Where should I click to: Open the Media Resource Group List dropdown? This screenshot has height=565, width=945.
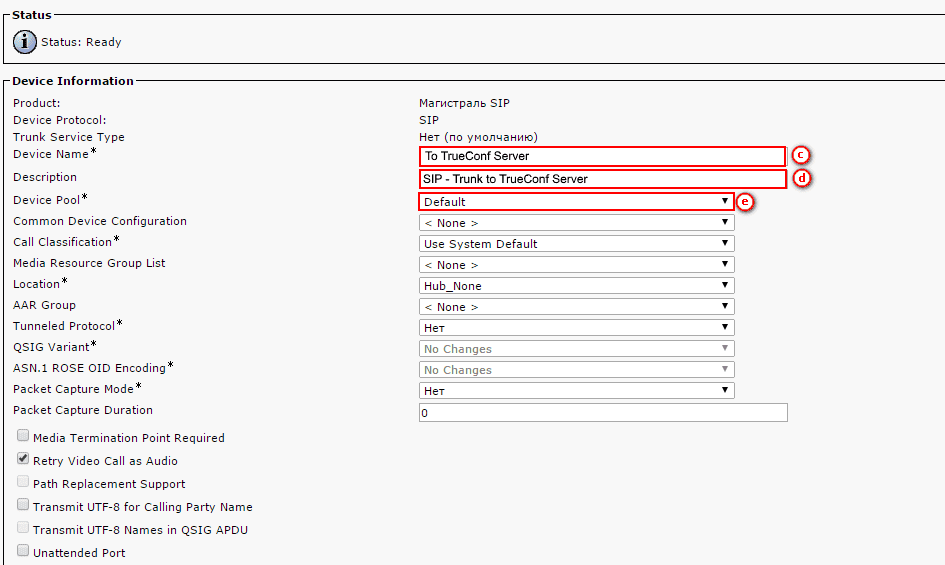click(x=577, y=265)
